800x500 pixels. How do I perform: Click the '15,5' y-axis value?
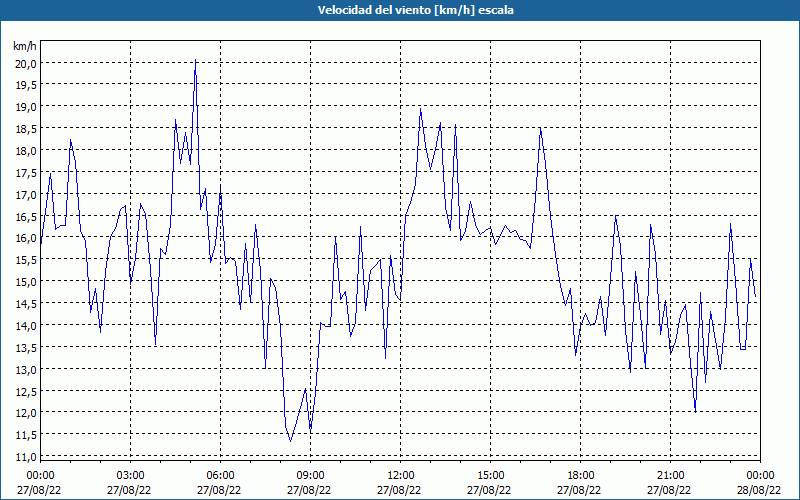[26, 260]
